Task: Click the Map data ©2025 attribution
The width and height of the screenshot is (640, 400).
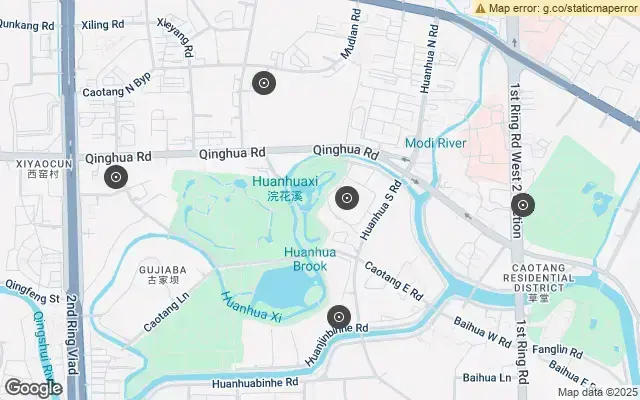Action: click(x=598, y=392)
